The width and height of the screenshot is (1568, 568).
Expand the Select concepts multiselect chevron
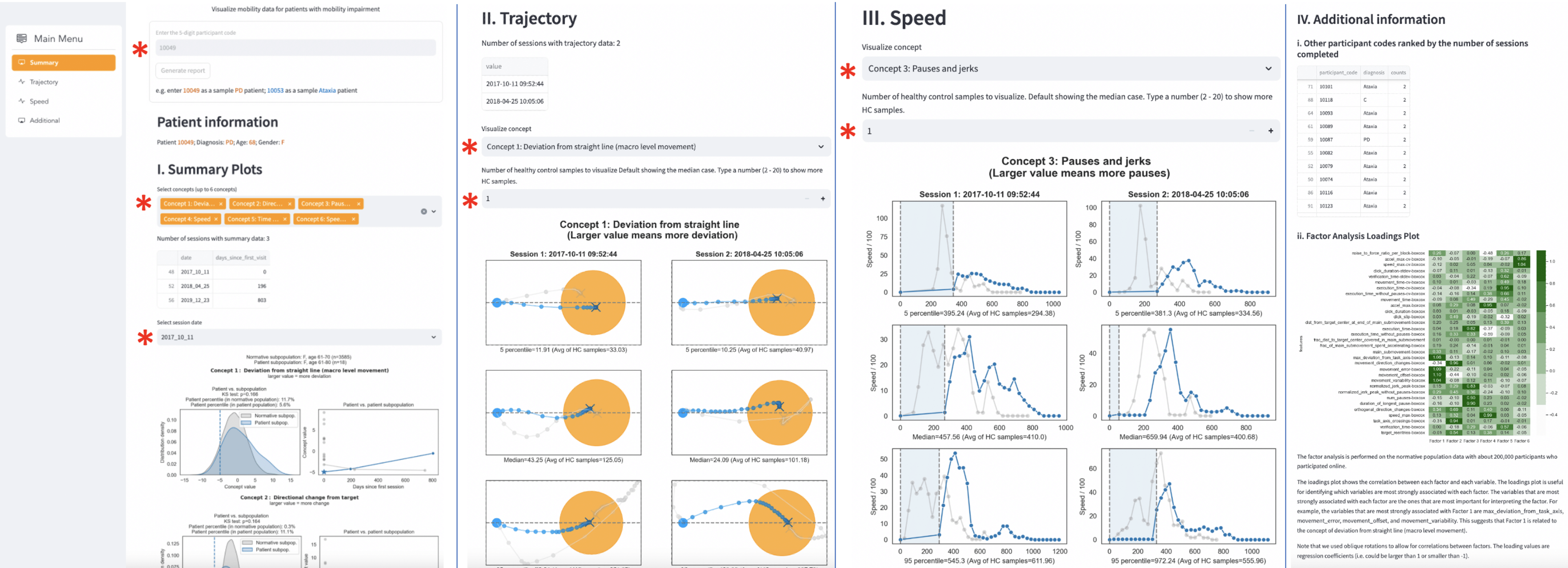pyautogui.click(x=434, y=211)
